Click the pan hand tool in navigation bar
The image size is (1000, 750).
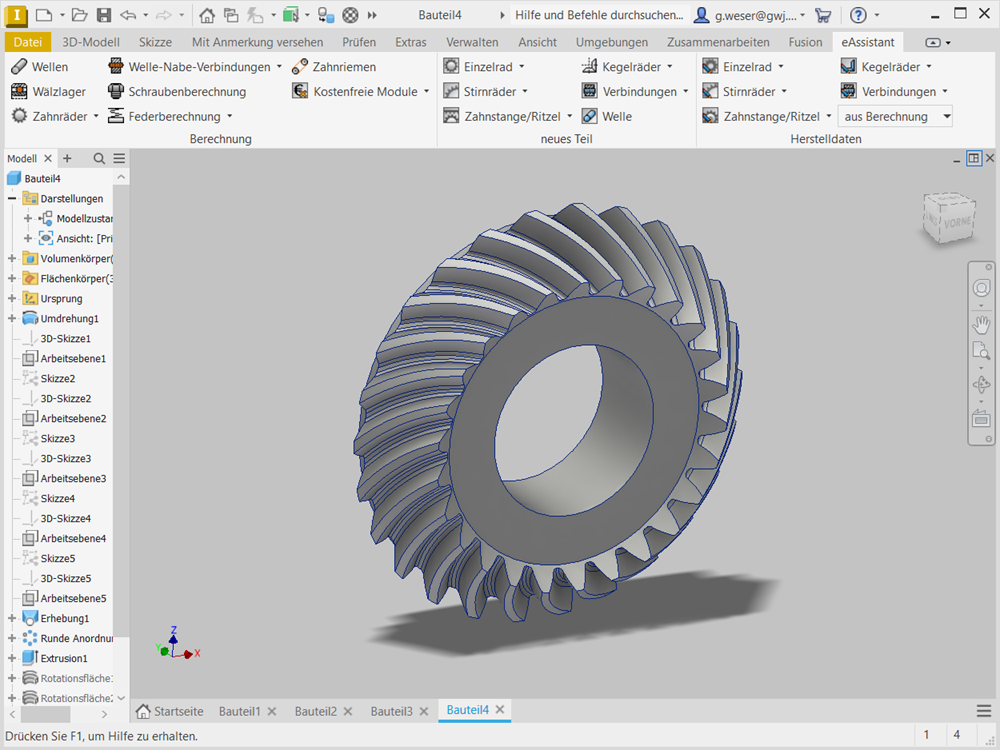click(981, 323)
